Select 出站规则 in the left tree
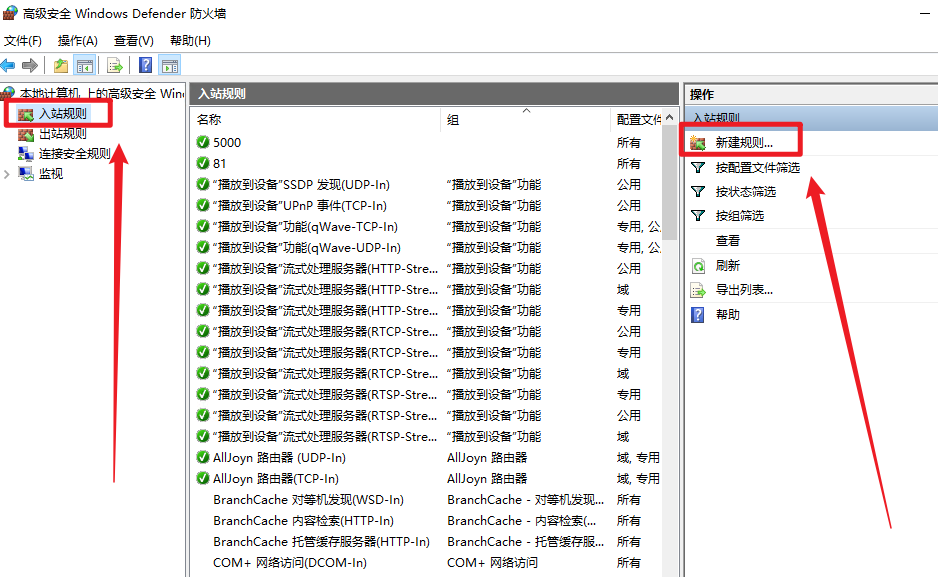 (x=62, y=134)
